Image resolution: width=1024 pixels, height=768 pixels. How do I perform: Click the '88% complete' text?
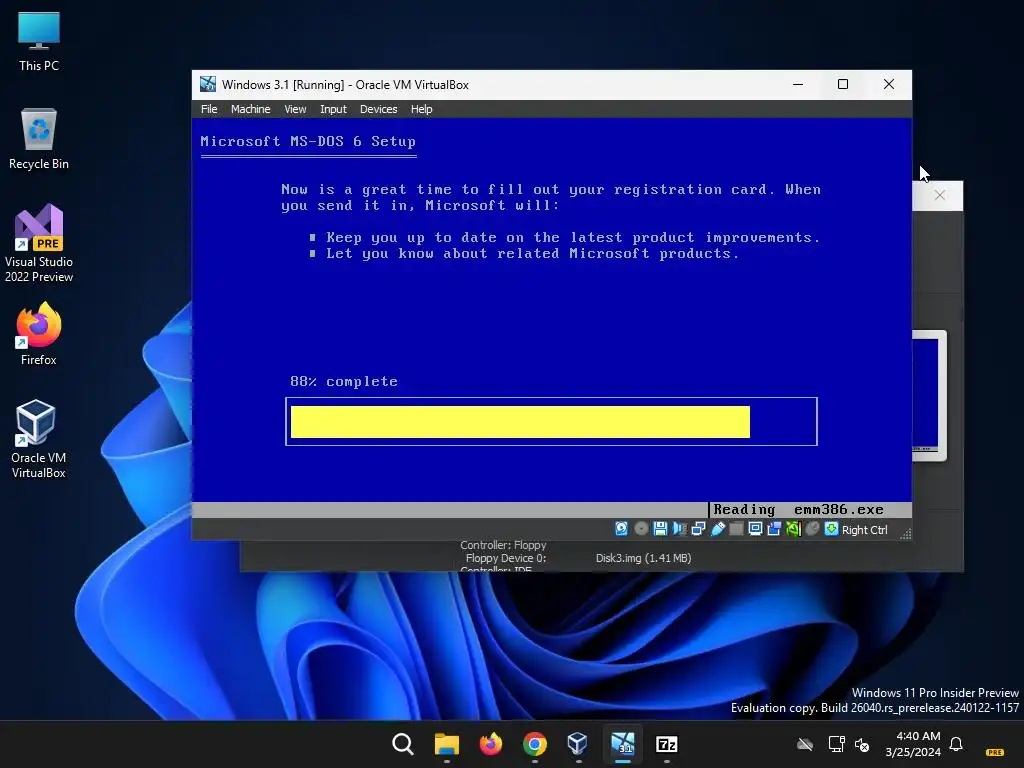(x=344, y=381)
